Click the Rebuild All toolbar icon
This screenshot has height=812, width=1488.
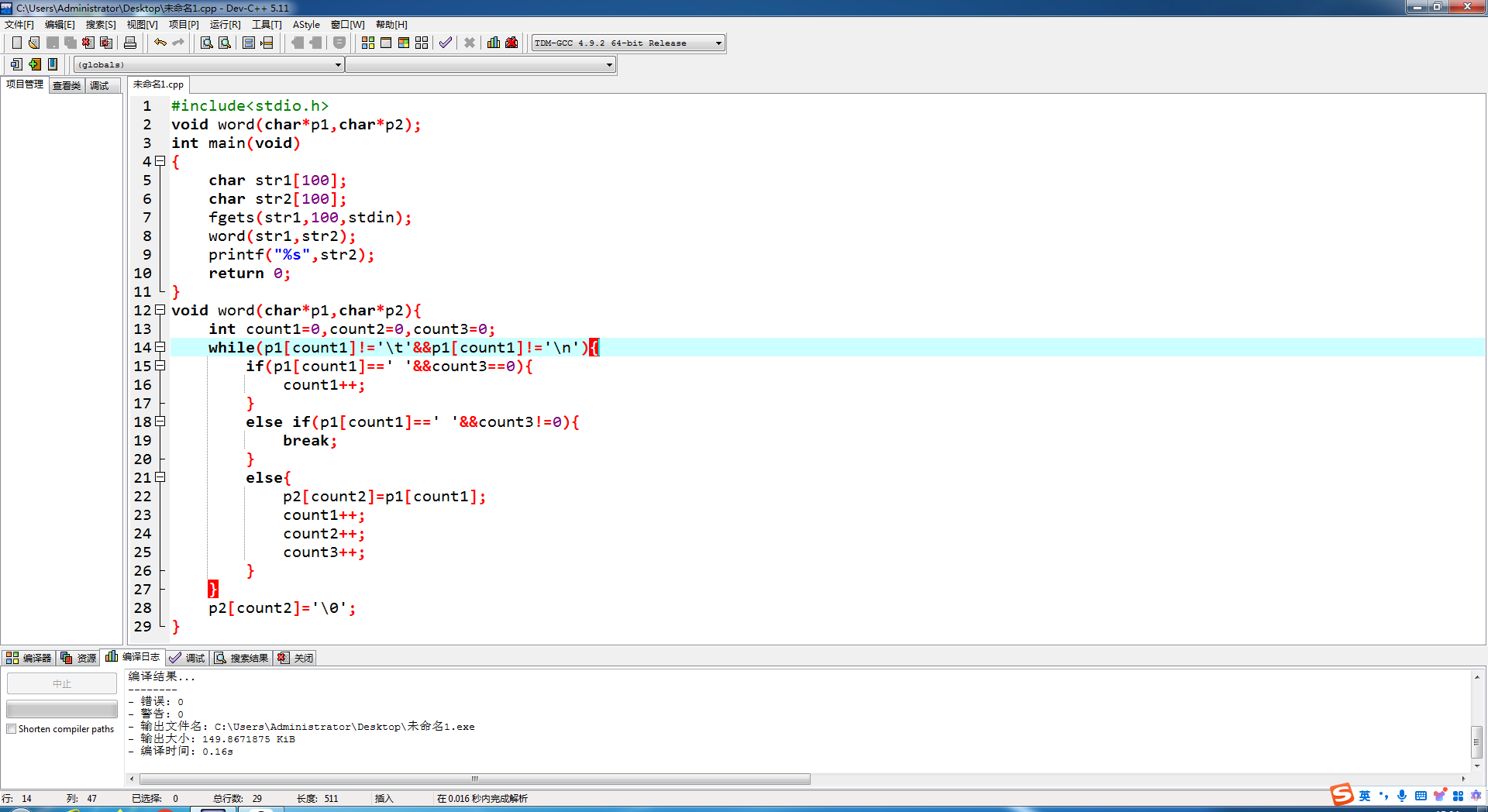[422, 43]
